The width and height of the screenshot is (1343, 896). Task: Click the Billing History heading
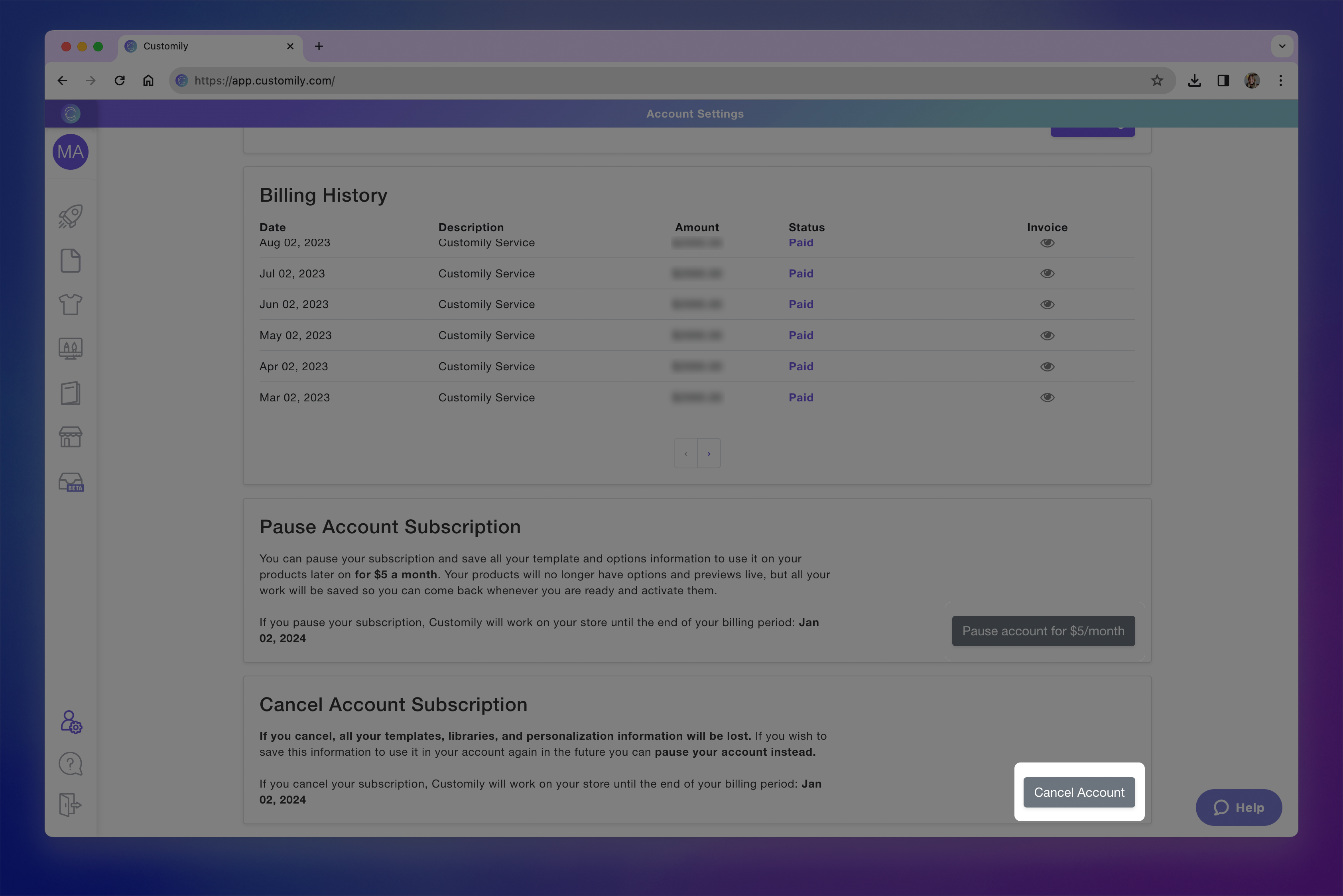tap(324, 195)
